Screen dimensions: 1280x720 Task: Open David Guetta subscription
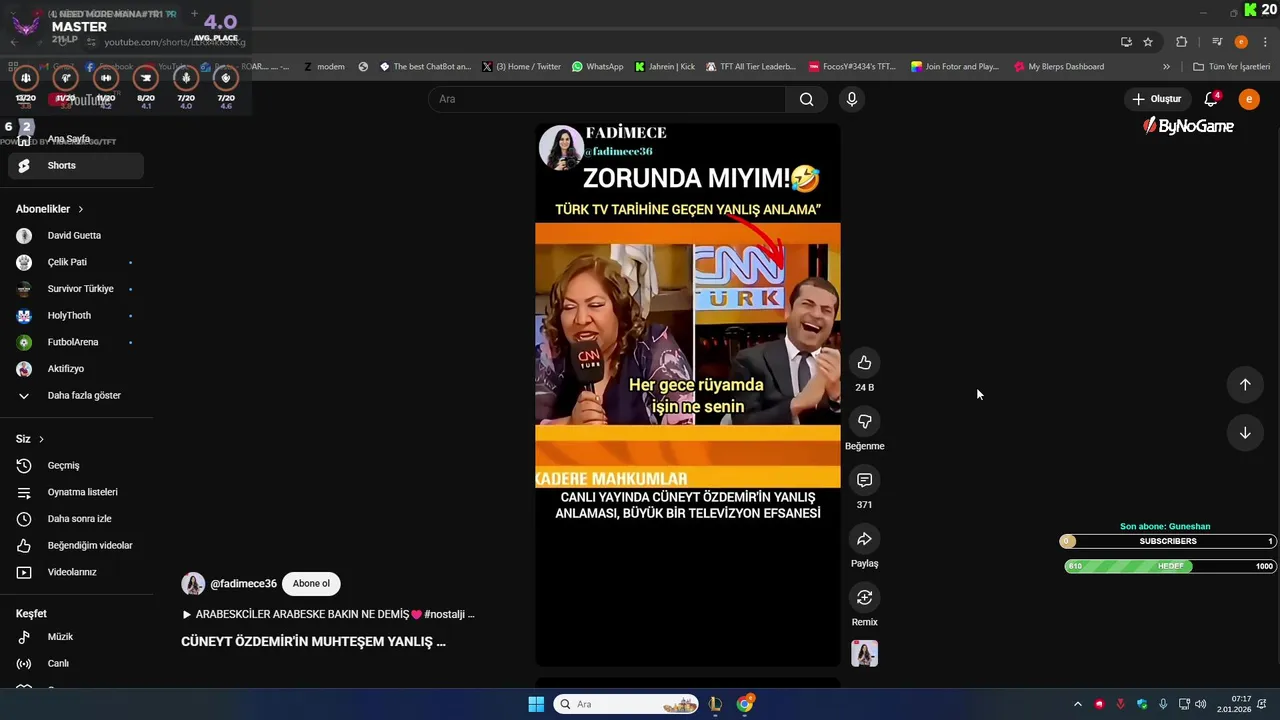coord(76,236)
